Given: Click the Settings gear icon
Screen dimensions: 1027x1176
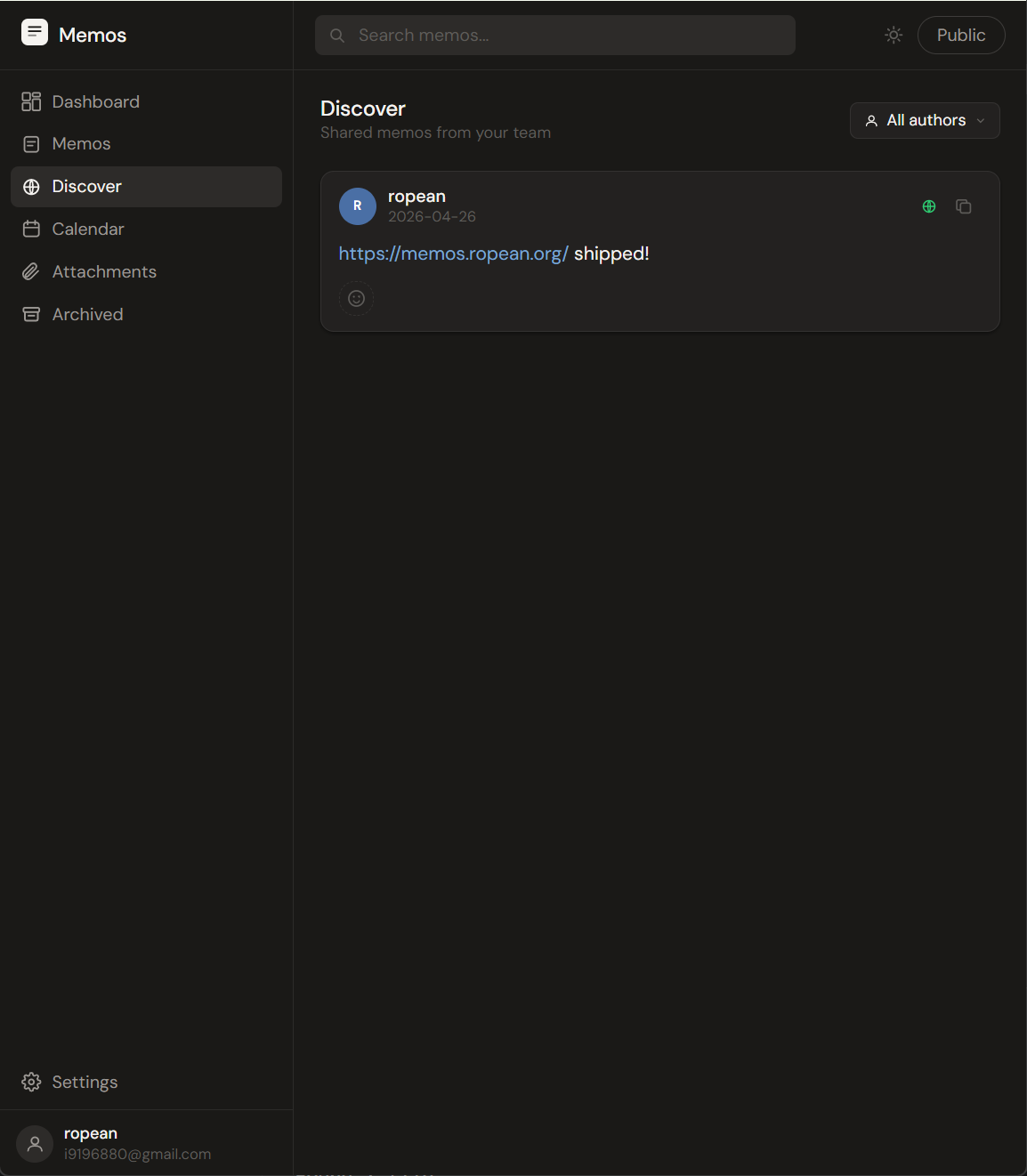Looking at the screenshot, I should (x=31, y=1082).
